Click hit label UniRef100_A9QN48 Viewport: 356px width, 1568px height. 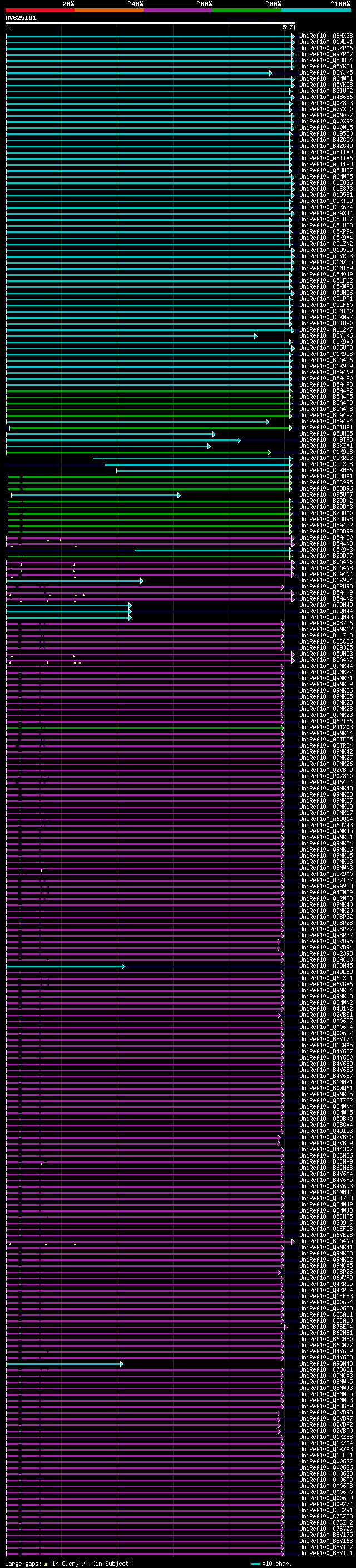[326, 1364]
